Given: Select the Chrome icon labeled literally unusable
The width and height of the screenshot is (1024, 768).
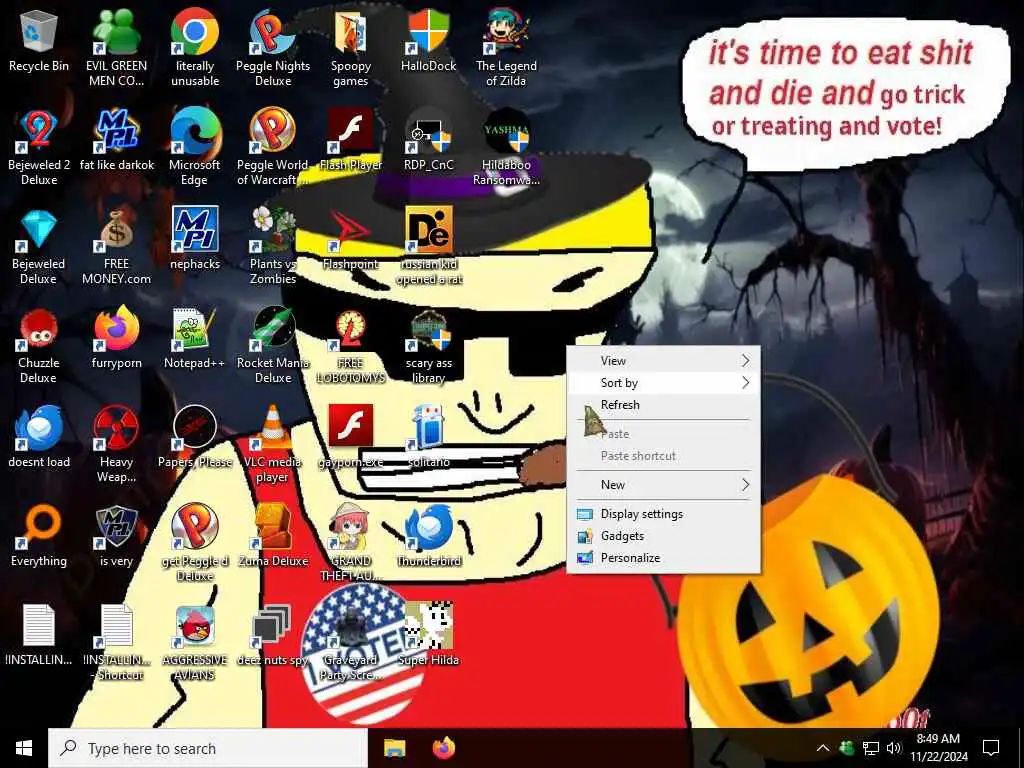Looking at the screenshot, I should click(195, 47).
